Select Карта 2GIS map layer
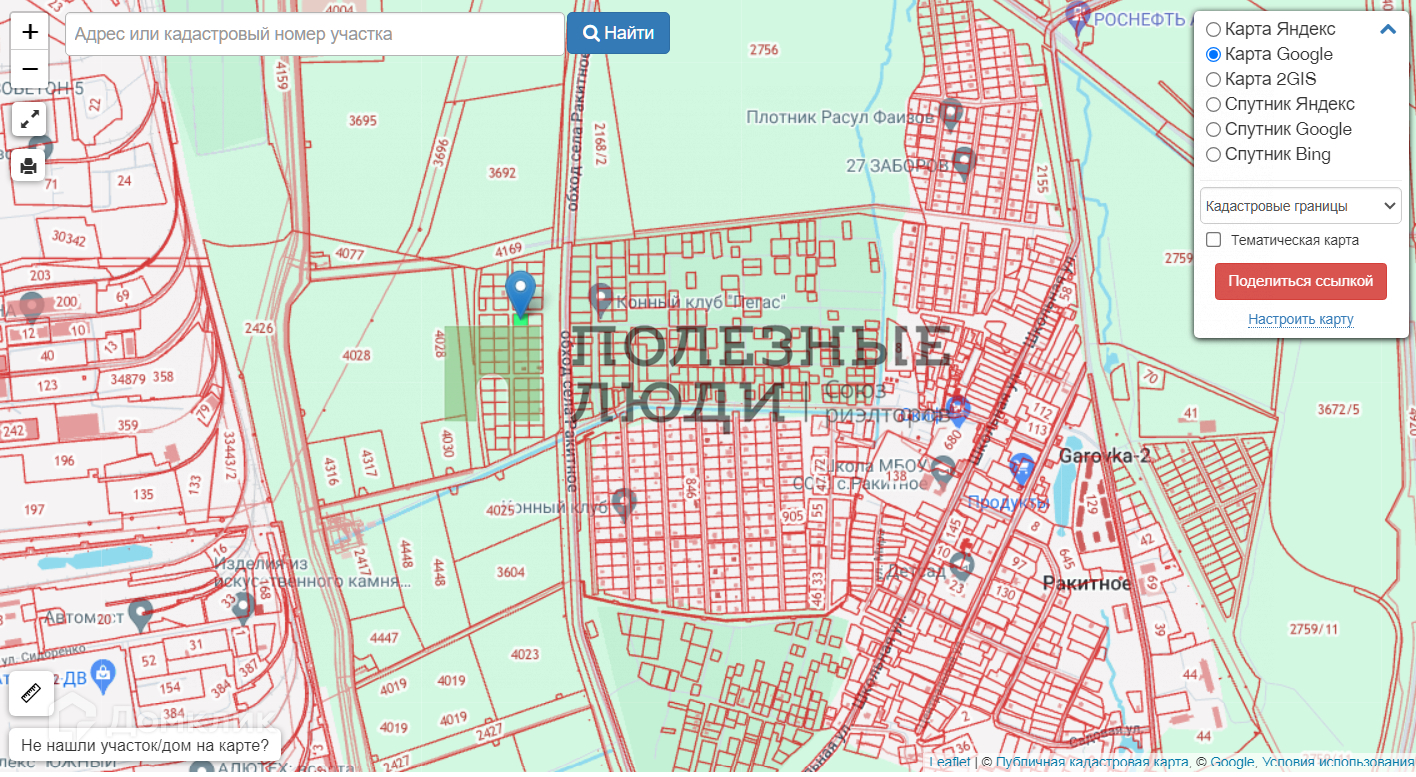 [1213, 79]
